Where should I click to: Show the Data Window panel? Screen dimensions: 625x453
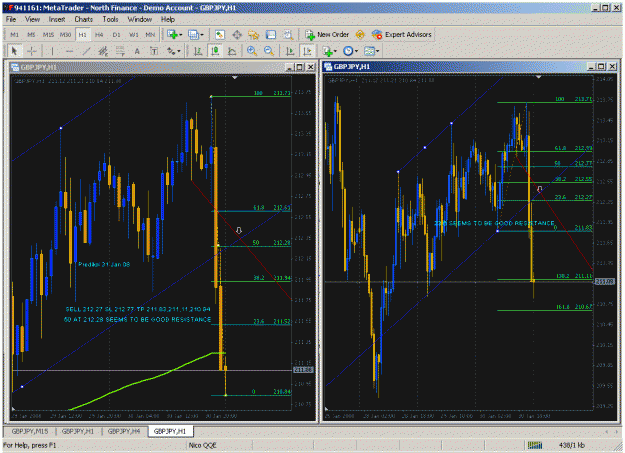tap(237, 35)
